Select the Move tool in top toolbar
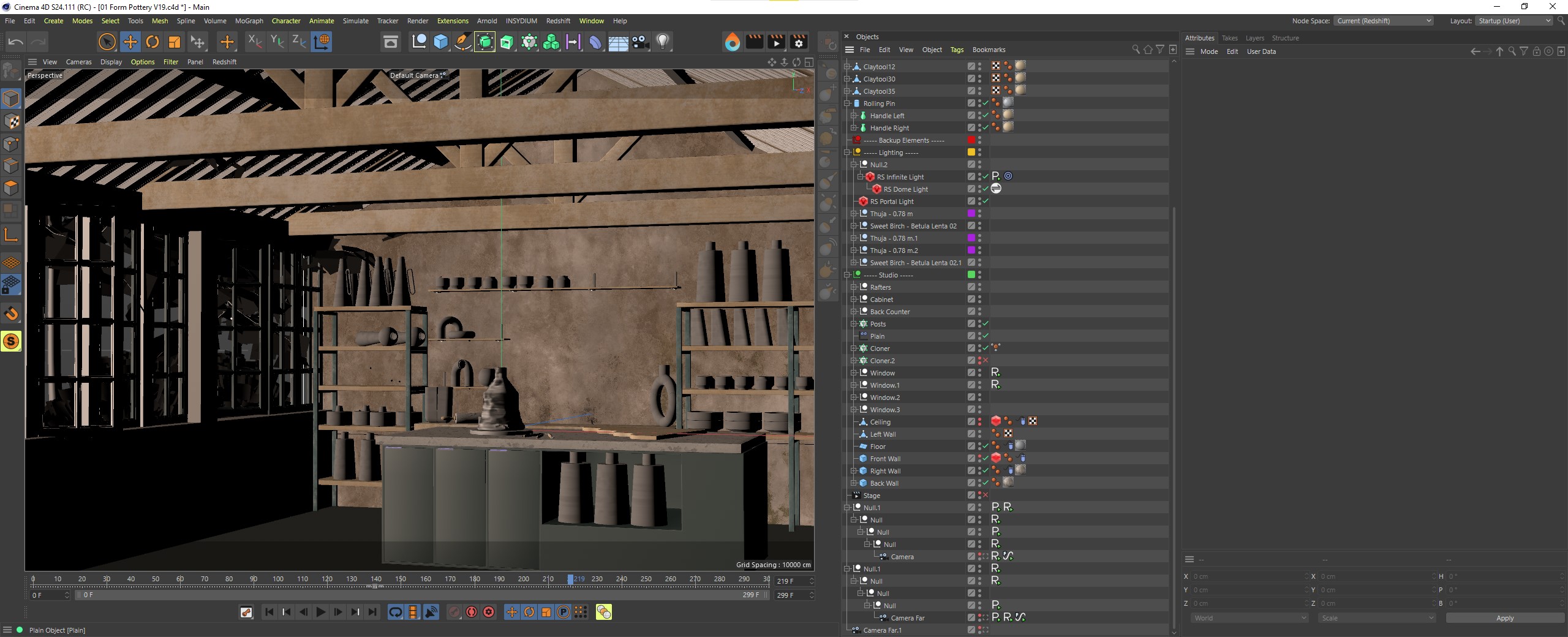The height and width of the screenshot is (637, 1568). (x=130, y=42)
